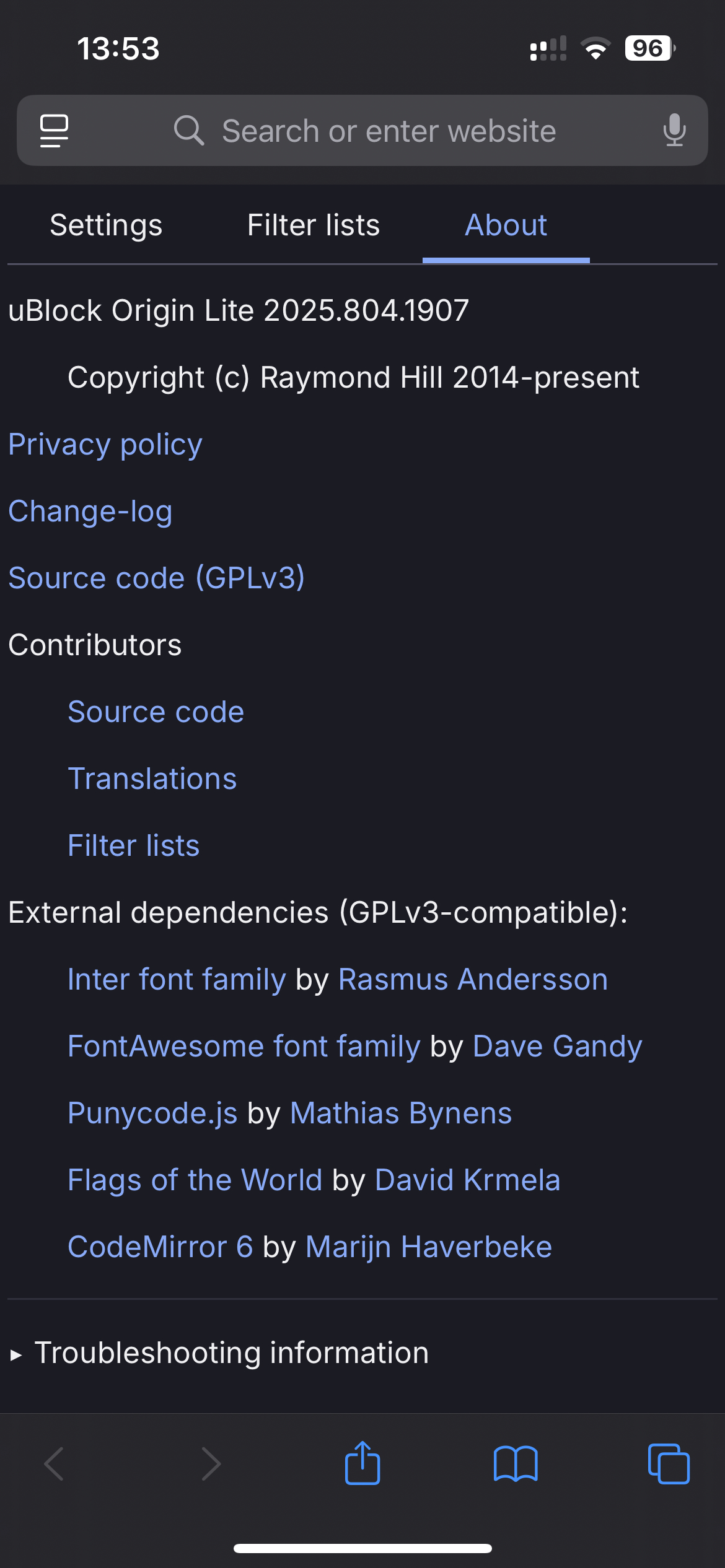Show open tabs overview icon

tap(669, 1464)
